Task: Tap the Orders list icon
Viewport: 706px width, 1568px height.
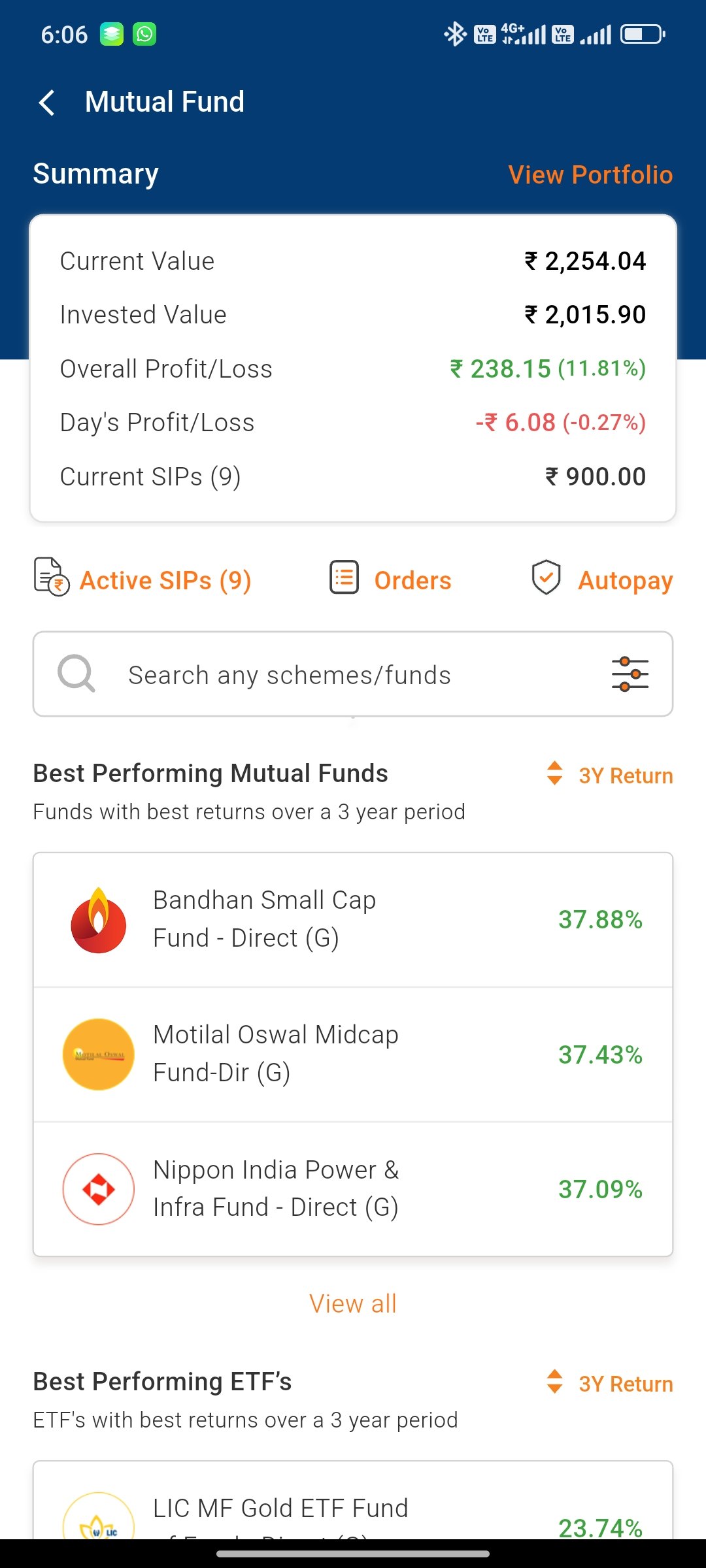Action: [344, 578]
